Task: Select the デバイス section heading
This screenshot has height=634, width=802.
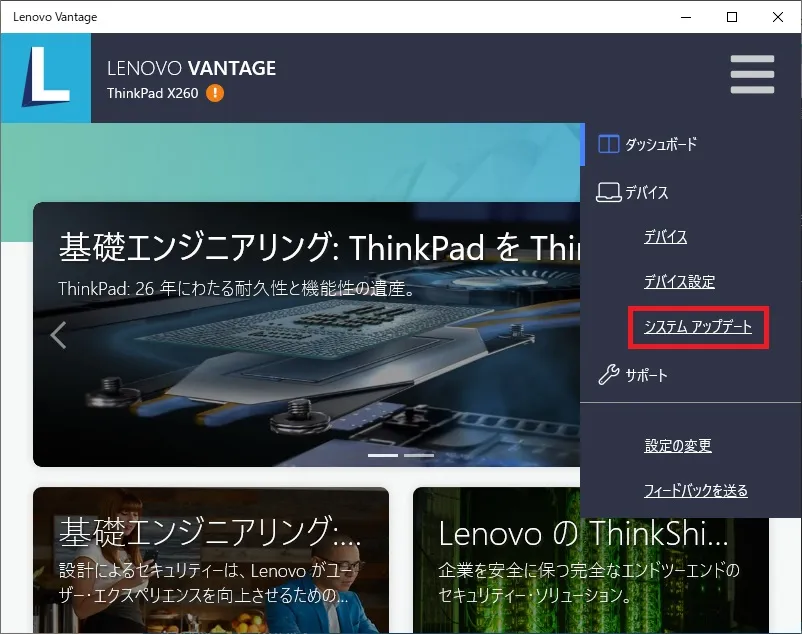Action: [647, 192]
